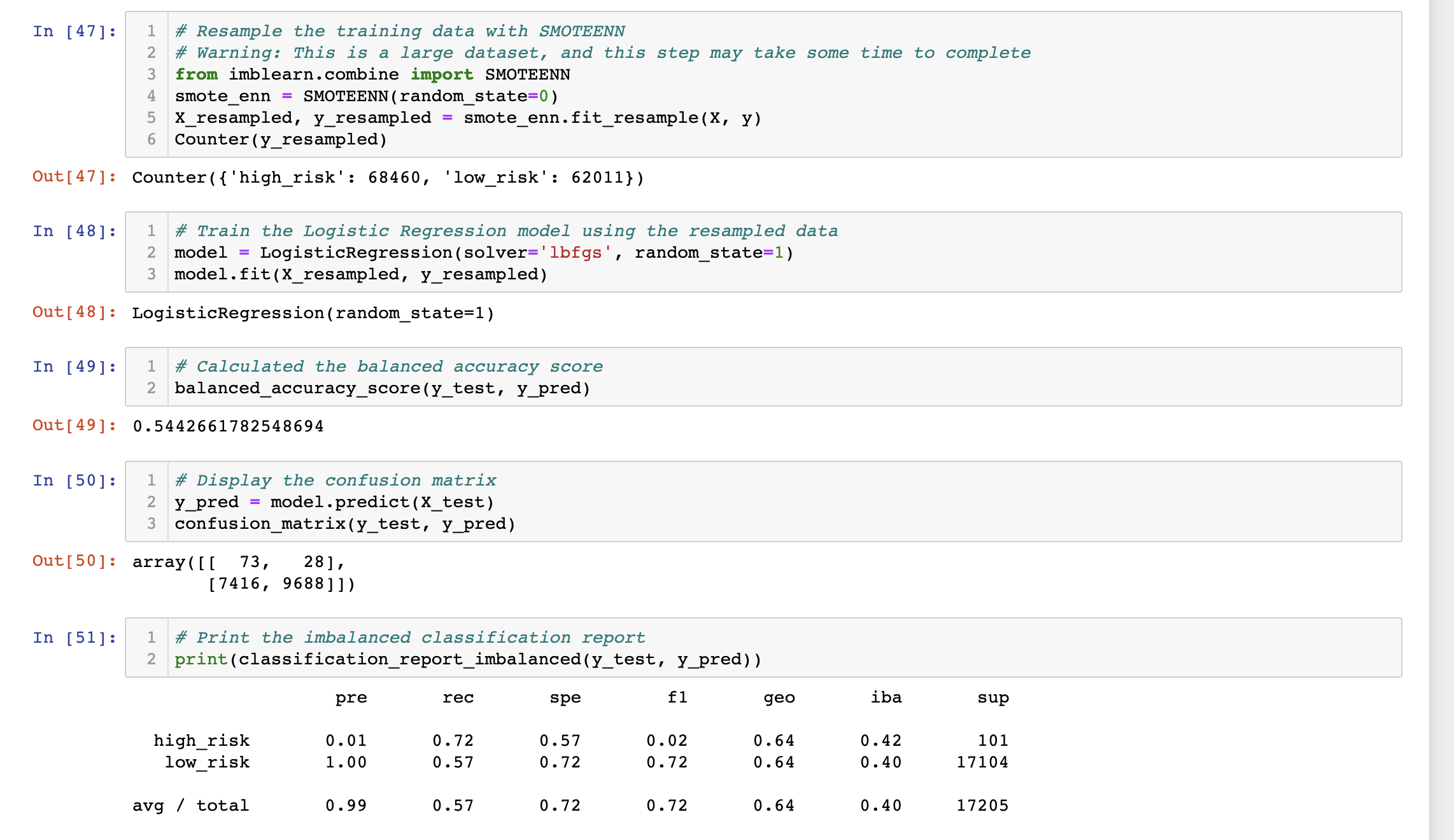Select line 4 creating smote_enn variable
This screenshot has height=840, width=1454.
tap(363, 95)
